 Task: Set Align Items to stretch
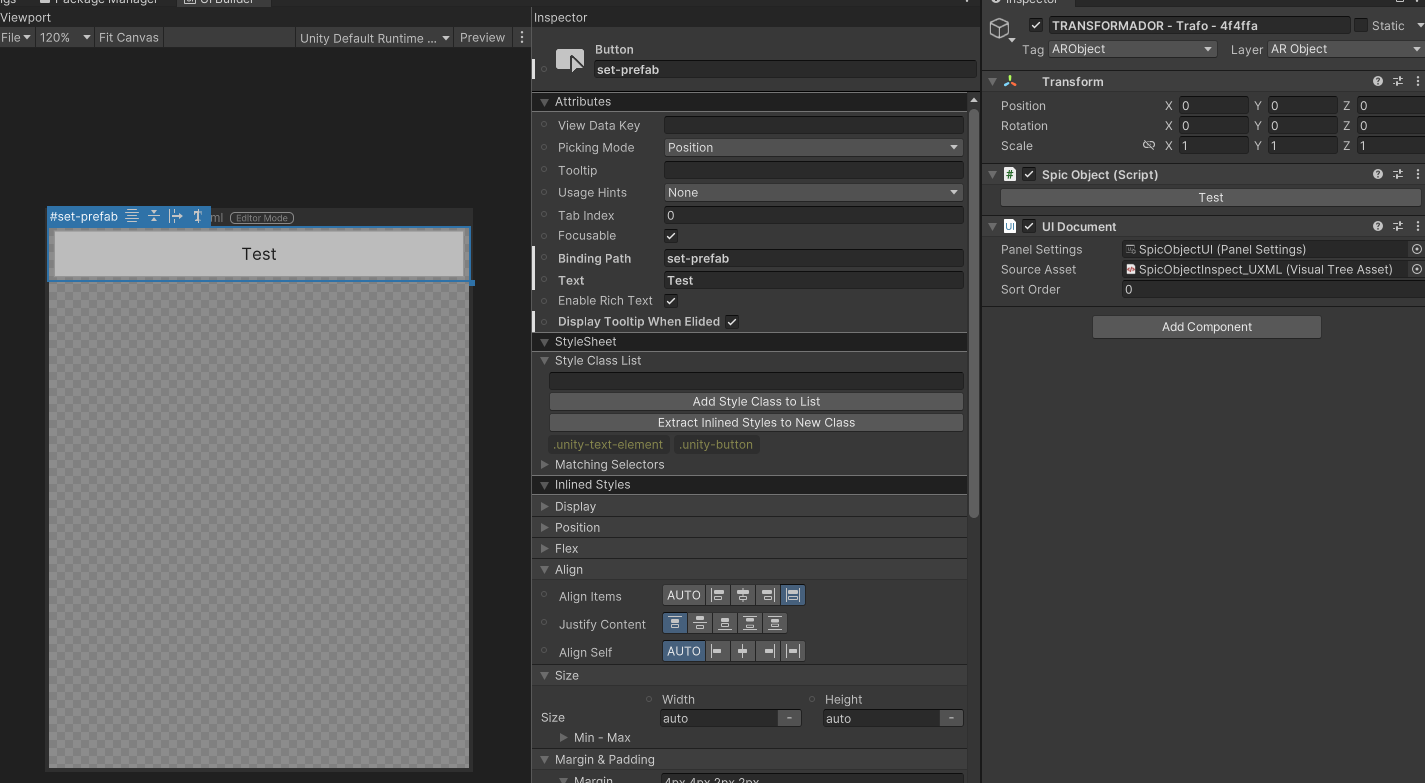[x=793, y=595]
